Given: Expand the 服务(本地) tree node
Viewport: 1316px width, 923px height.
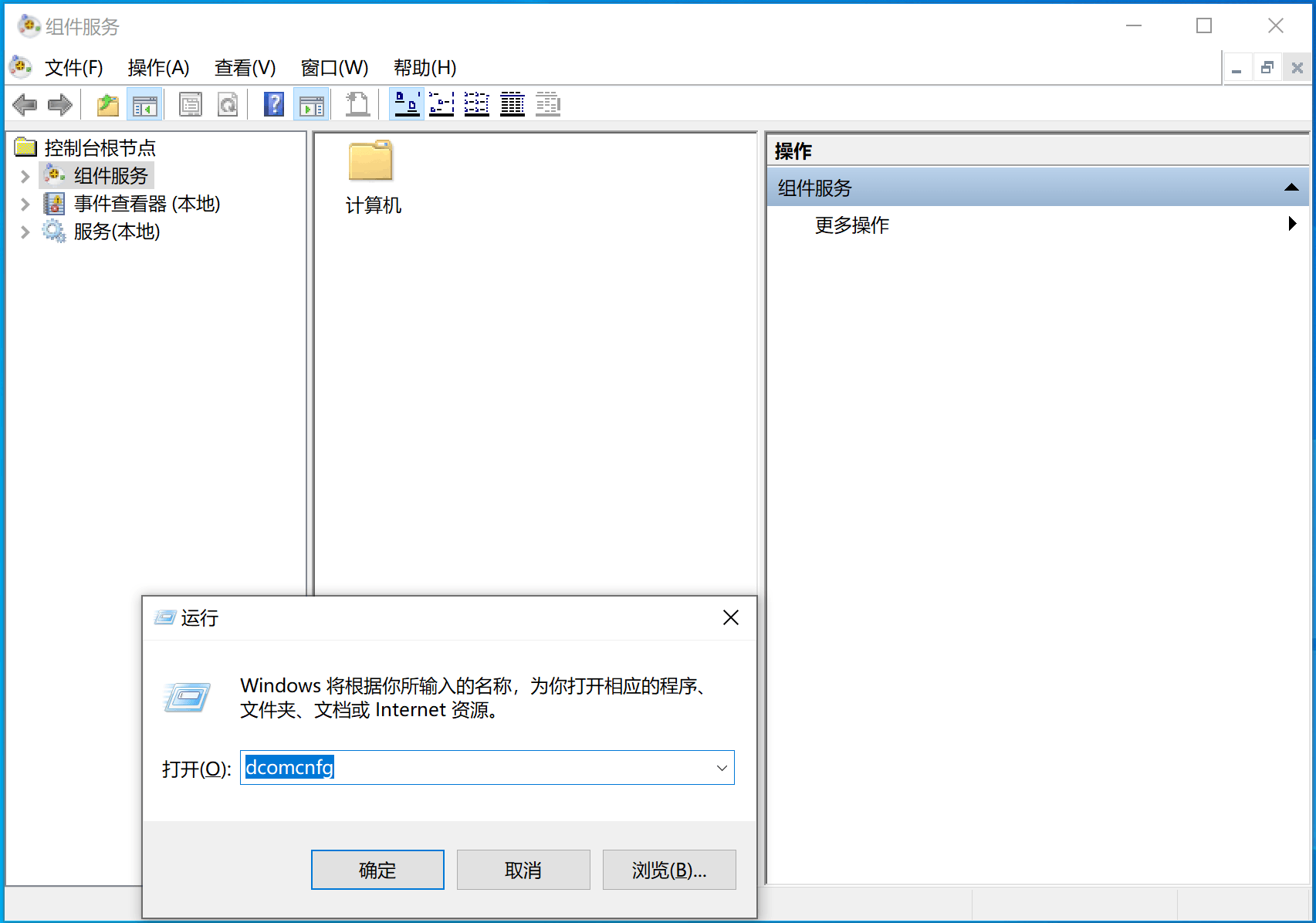Looking at the screenshot, I should click(x=25, y=232).
